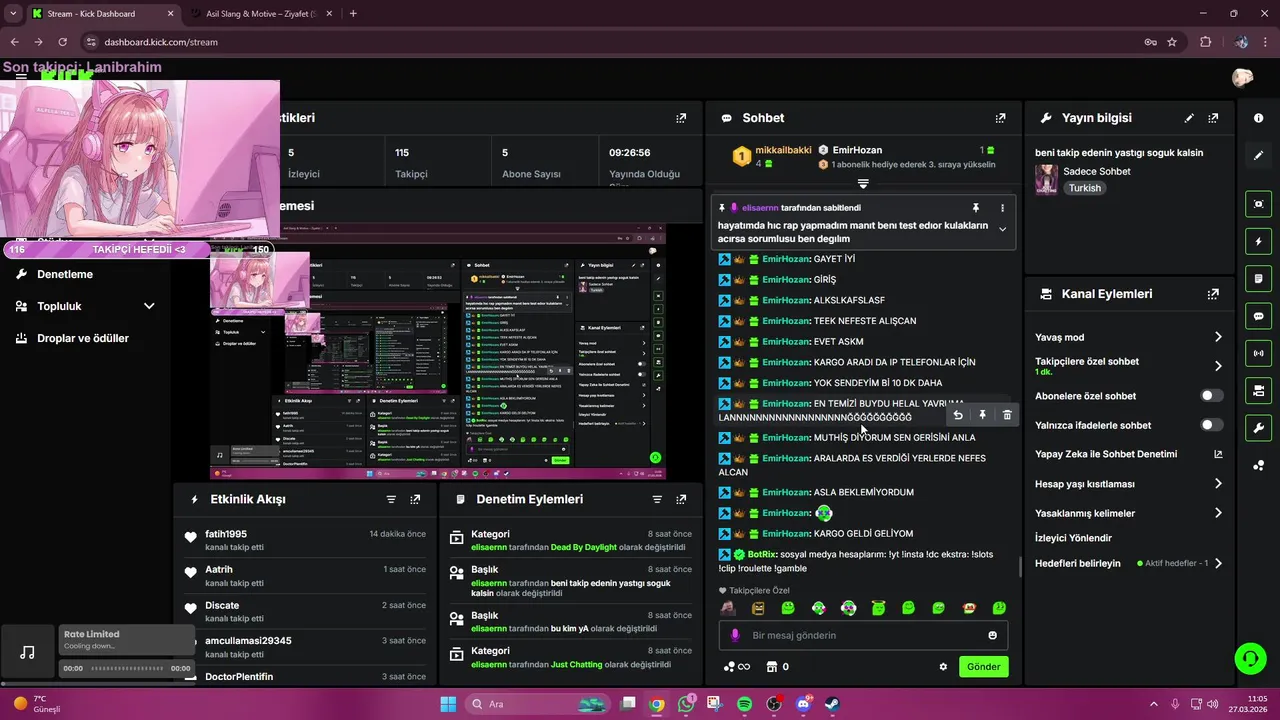
Task: Pop out the Yayın bilgisi panel
Action: (x=1213, y=118)
